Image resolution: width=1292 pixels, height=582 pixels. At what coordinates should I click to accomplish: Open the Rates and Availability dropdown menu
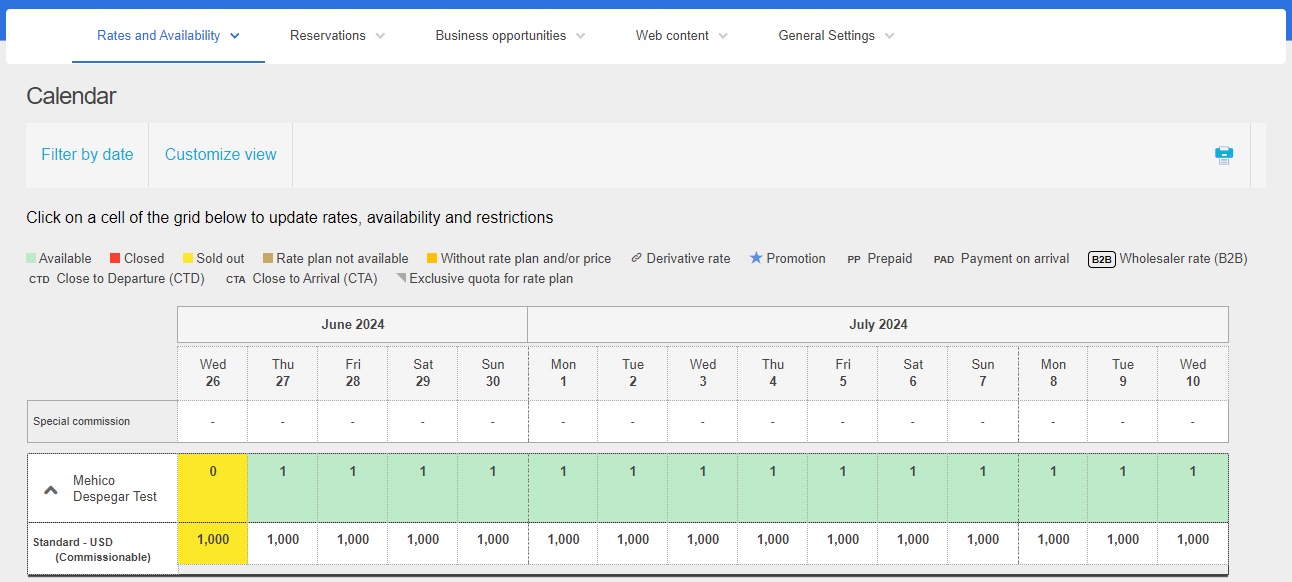click(168, 36)
